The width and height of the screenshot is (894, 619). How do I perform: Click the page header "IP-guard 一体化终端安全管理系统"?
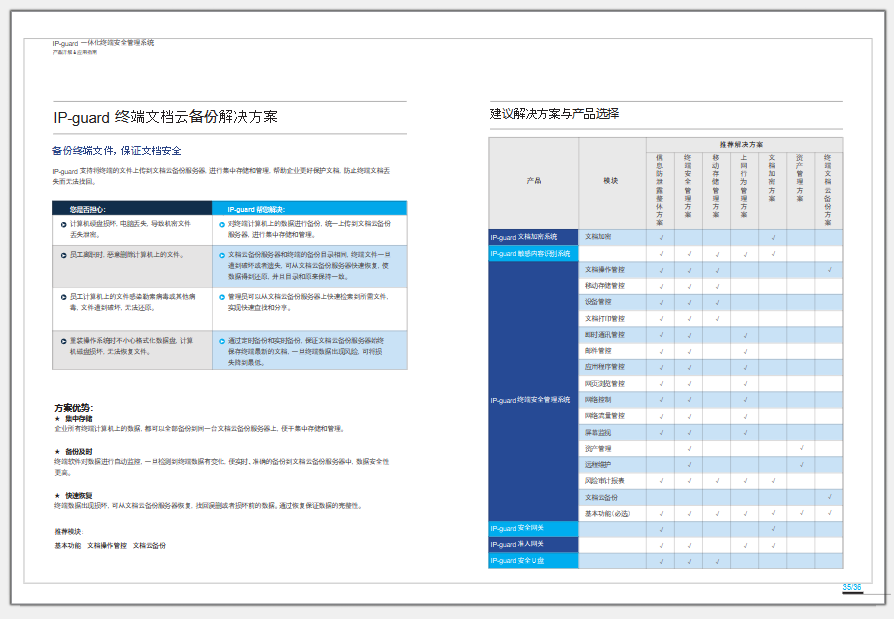pyautogui.click(x=103, y=43)
